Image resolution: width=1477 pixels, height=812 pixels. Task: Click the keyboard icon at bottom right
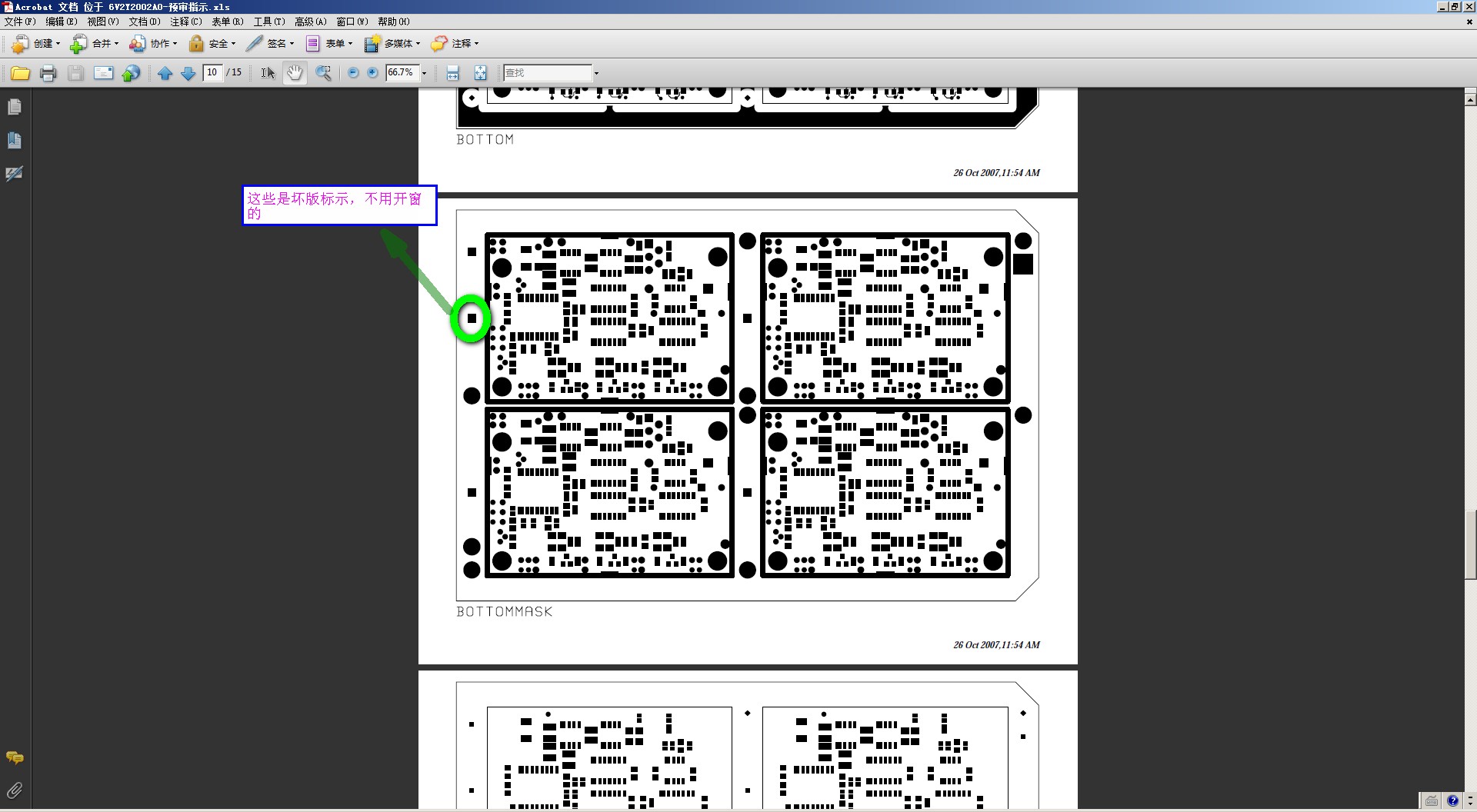point(1431,800)
